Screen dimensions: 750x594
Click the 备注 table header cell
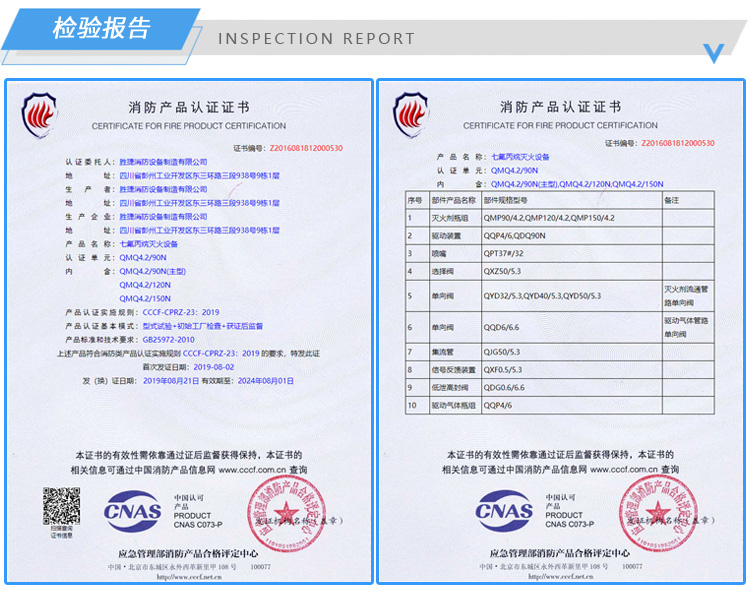688,200
